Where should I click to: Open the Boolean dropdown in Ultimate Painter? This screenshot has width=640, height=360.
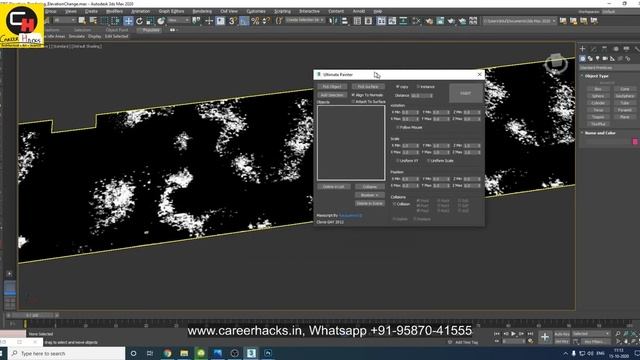[x=369, y=195]
